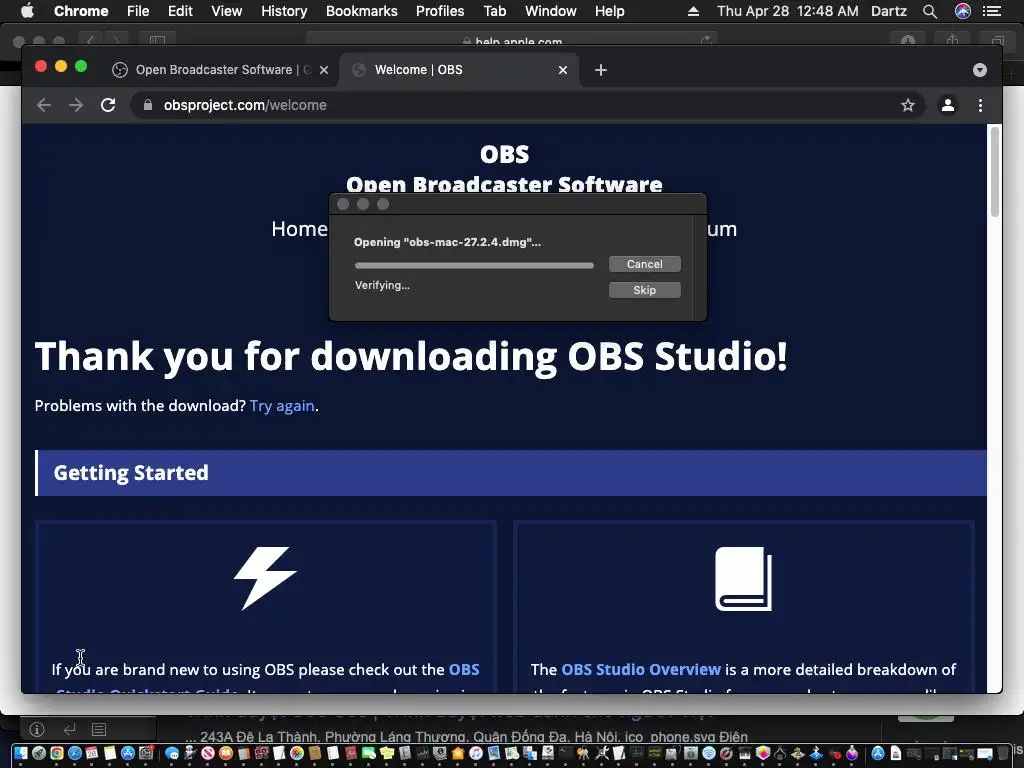The height and width of the screenshot is (768, 1024).
Task: Close the Welcome | OBS tab
Action: (x=563, y=70)
